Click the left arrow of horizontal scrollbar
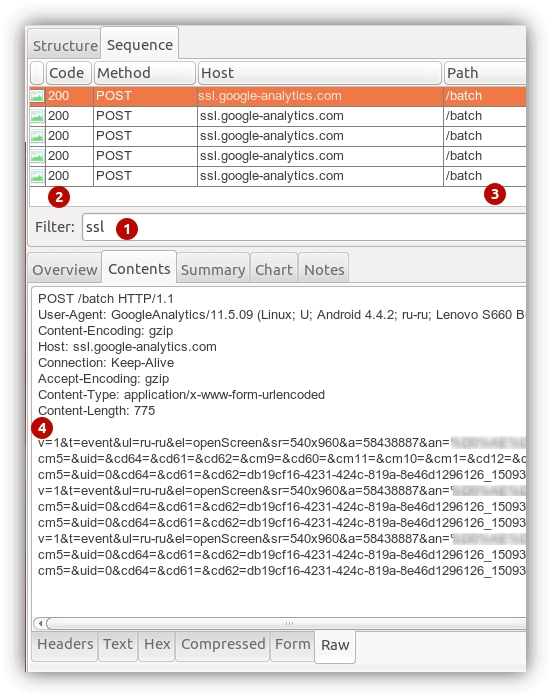This screenshot has width=551, height=697. pos(40,623)
